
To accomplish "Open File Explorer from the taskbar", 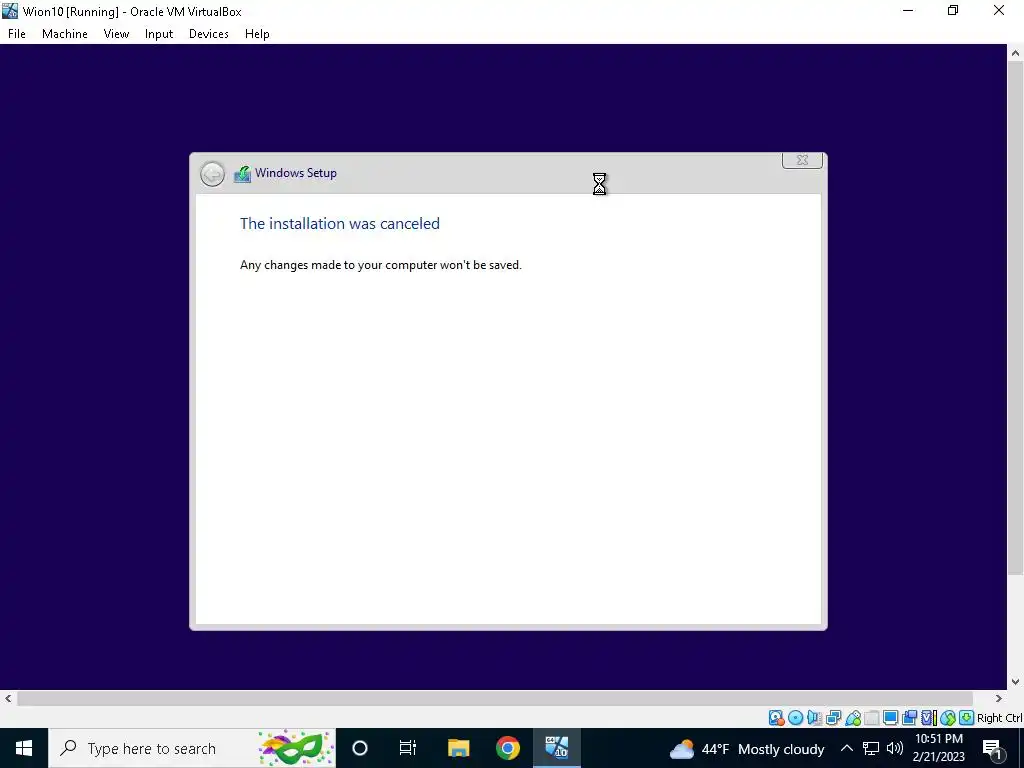I will (458, 748).
